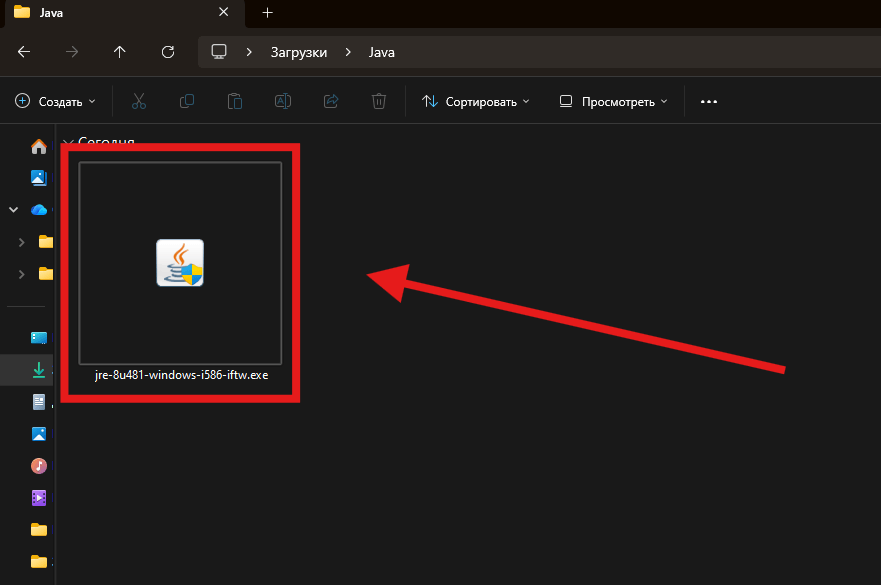
Task: Open Videos in the sidebar
Action: (39, 498)
